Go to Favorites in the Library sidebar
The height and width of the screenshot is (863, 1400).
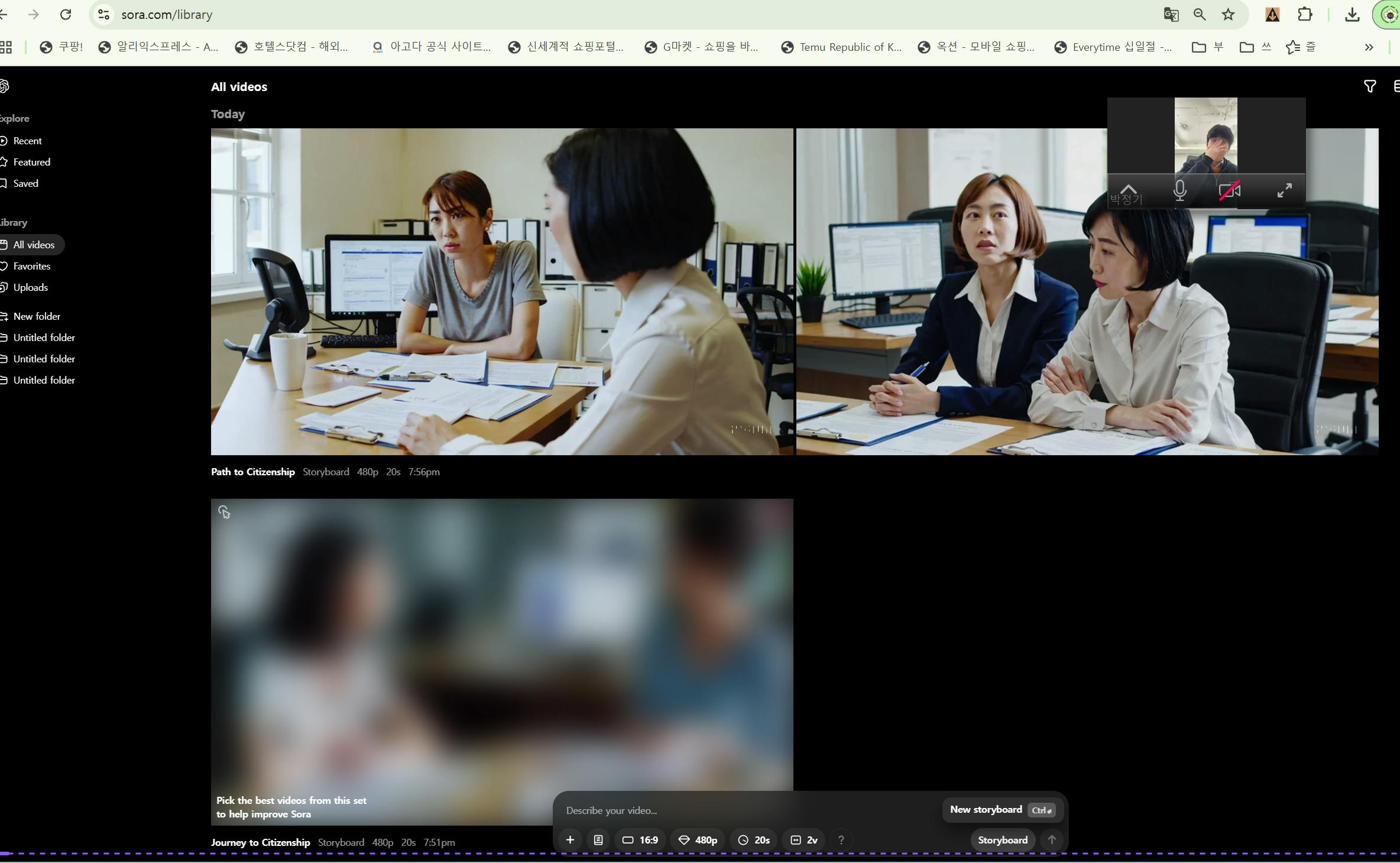pos(31,266)
